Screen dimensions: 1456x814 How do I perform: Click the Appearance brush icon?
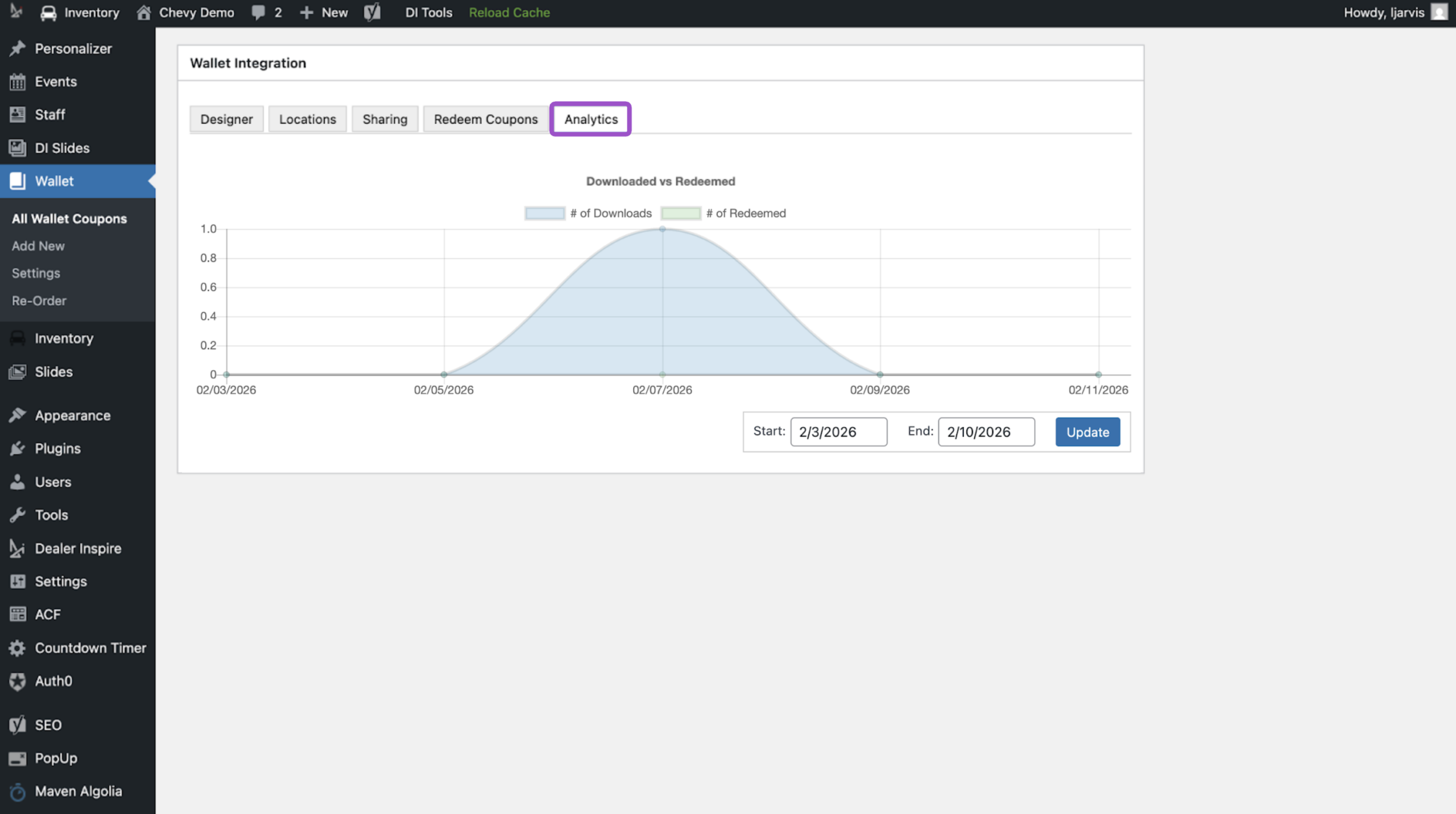(18, 416)
